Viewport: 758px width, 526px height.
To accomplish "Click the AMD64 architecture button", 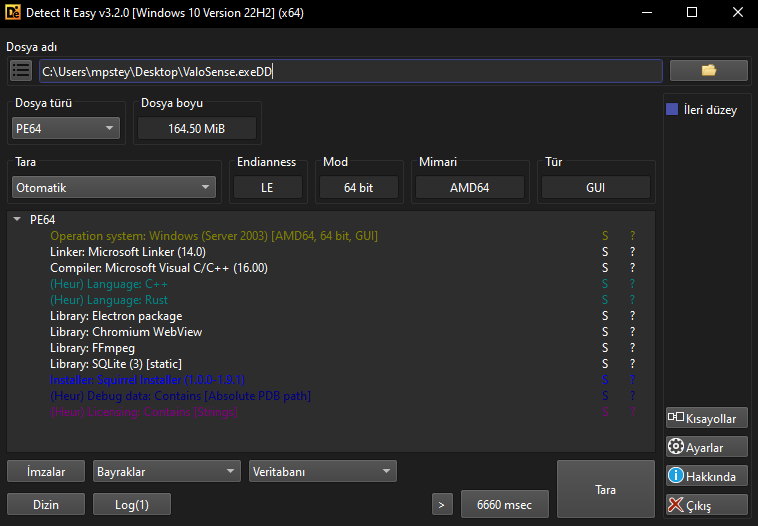I will pyautogui.click(x=470, y=188).
